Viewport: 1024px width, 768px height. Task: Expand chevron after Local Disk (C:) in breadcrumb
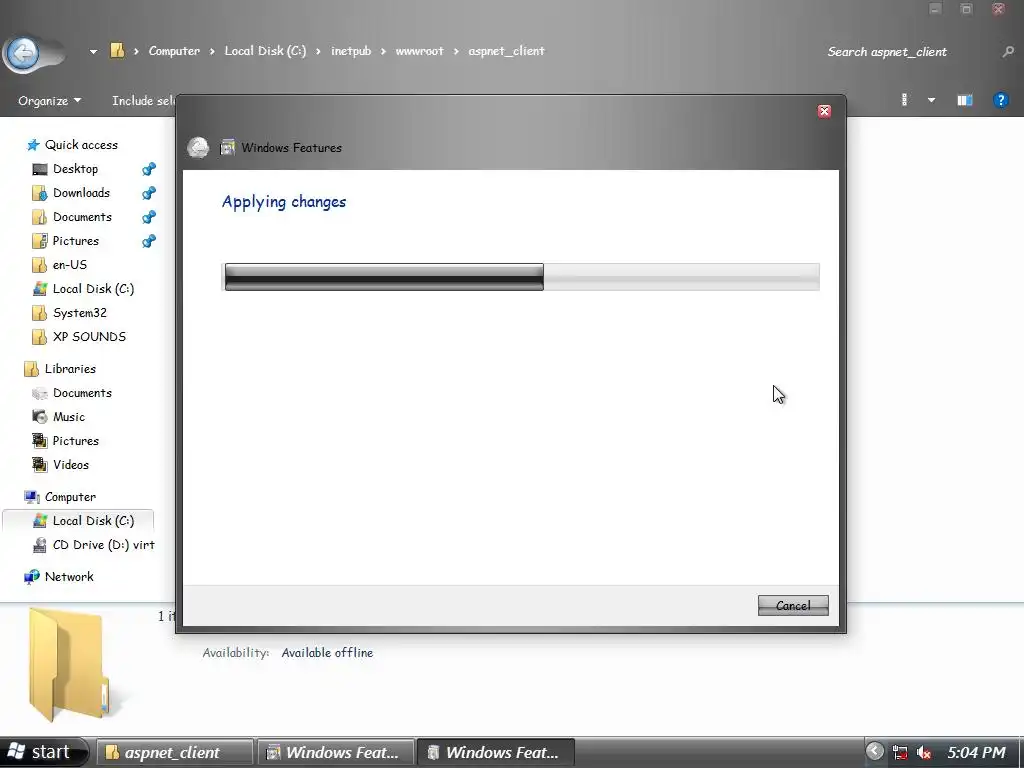tap(318, 52)
